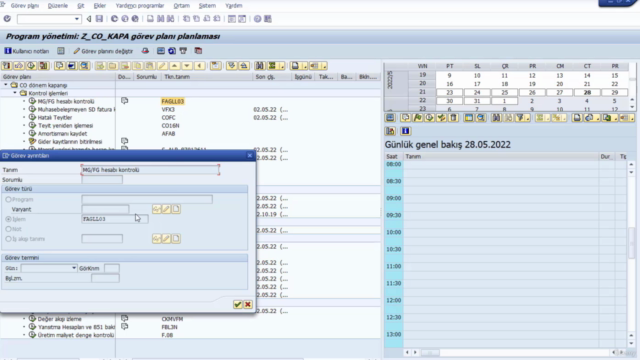Click edit pencil icon beside Varyant field

[x=166, y=209]
